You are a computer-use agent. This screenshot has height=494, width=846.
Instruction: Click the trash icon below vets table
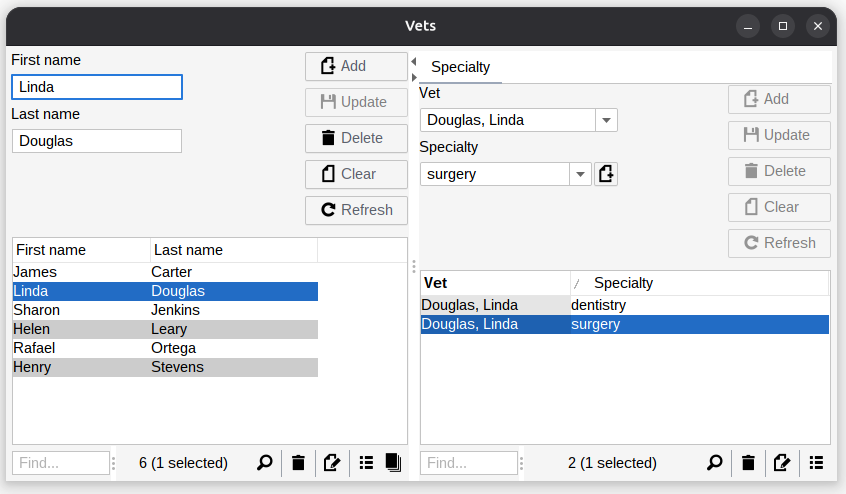pos(298,463)
